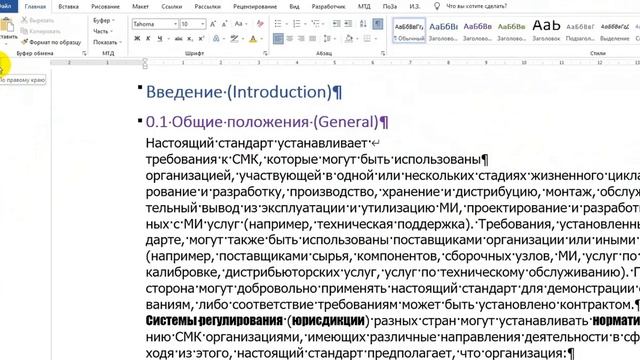The width and height of the screenshot is (640, 360).
Task: Toggle justify alignment button
Action: point(313,39)
